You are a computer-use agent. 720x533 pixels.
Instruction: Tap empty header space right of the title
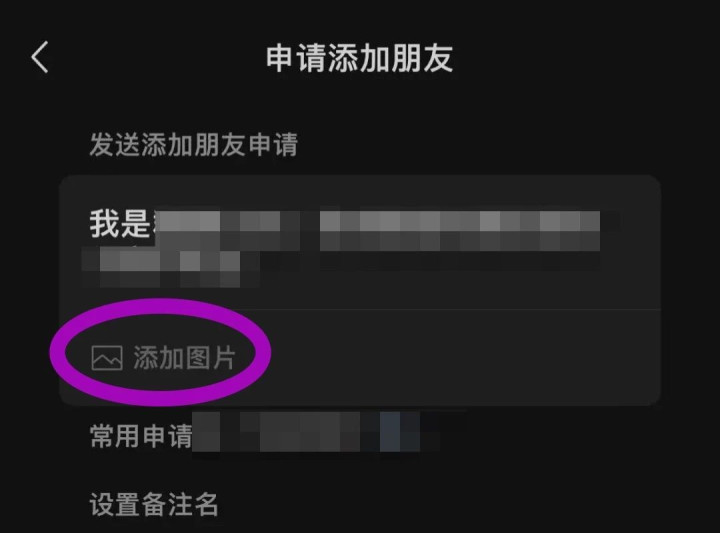point(583,58)
